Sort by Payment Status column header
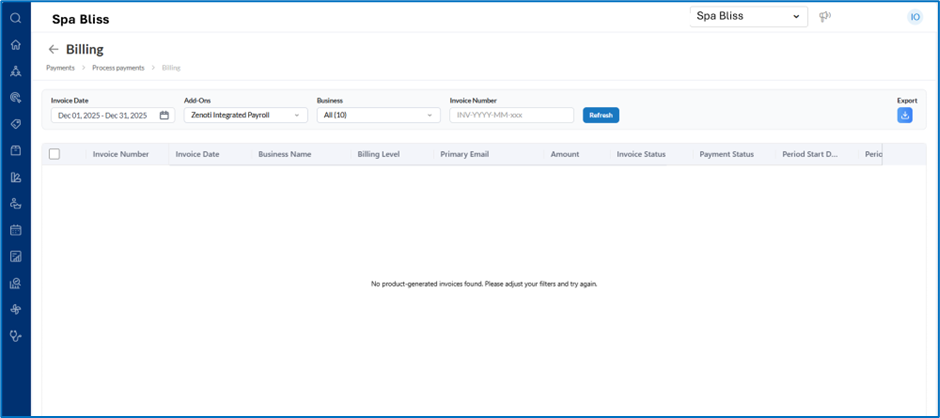This screenshot has height=418, width=940. click(727, 154)
